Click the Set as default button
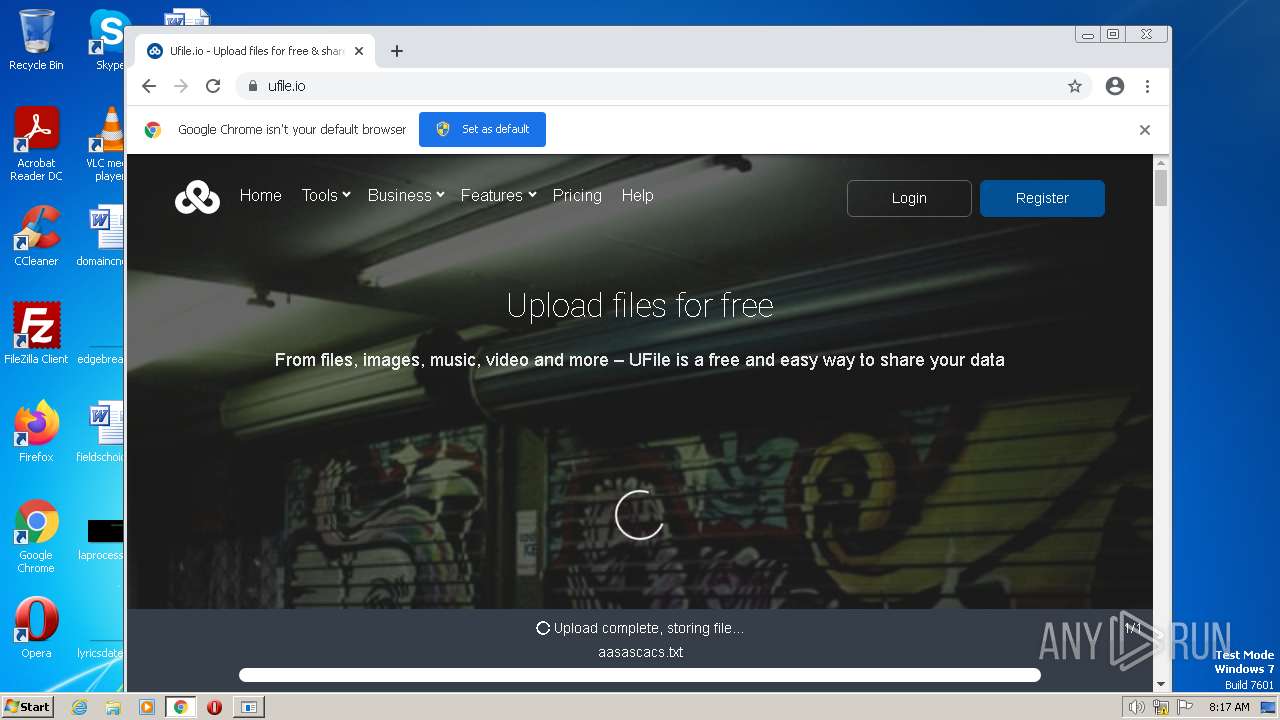Viewport: 1280px width, 720px height. coord(482,129)
